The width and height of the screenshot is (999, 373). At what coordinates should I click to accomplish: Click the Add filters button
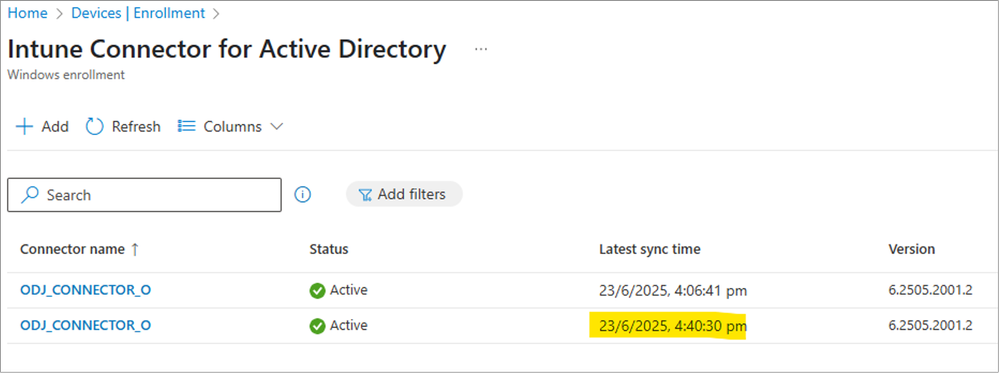coord(404,194)
